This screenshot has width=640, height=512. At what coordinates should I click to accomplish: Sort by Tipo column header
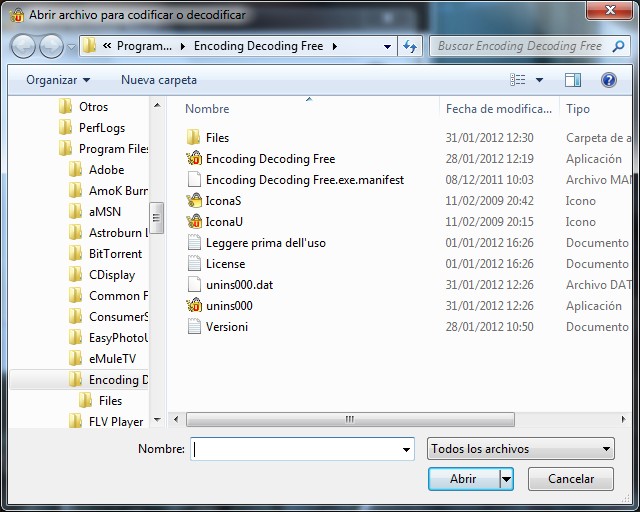(x=578, y=109)
